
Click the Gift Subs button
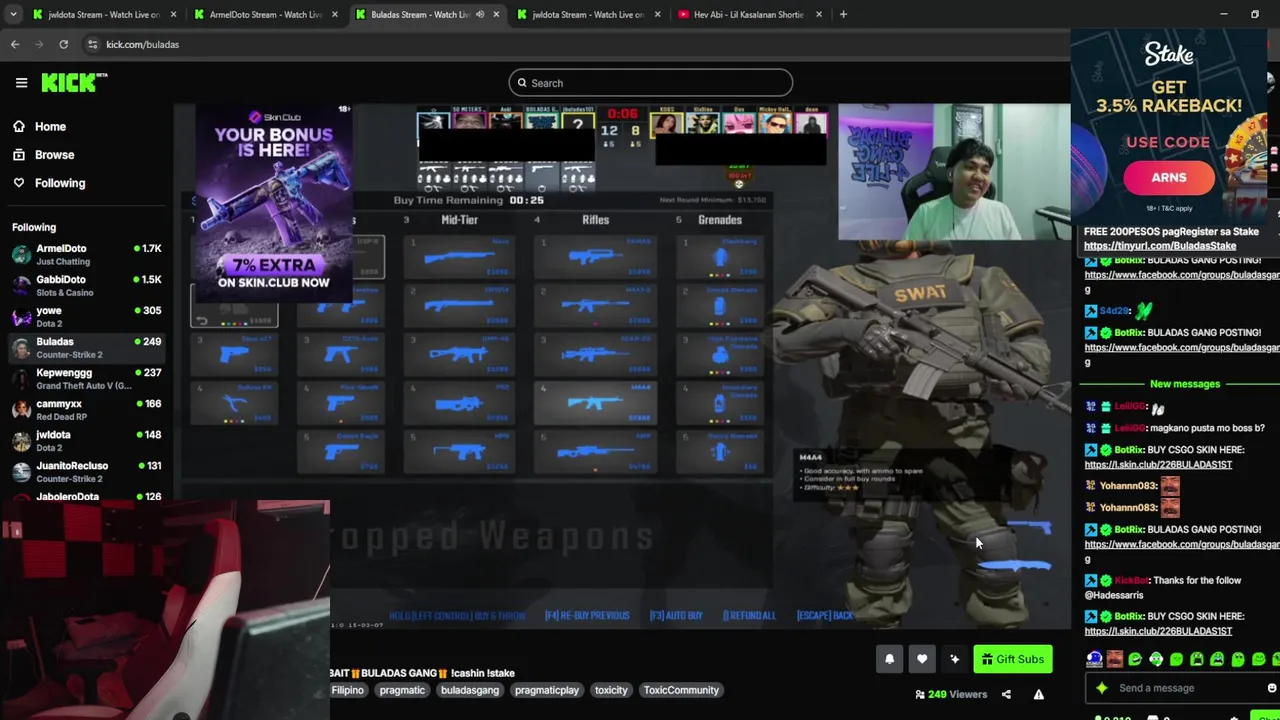pos(1013,659)
